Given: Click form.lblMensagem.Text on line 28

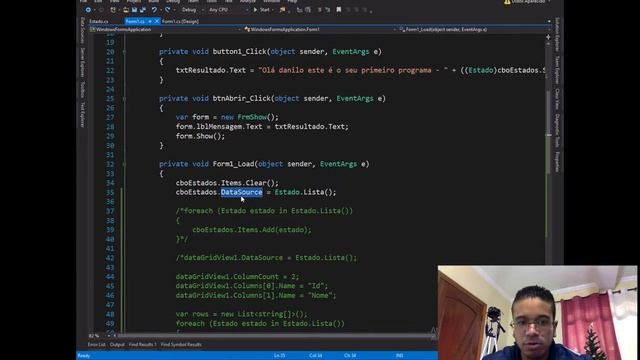Looking at the screenshot, I should click(219, 127).
